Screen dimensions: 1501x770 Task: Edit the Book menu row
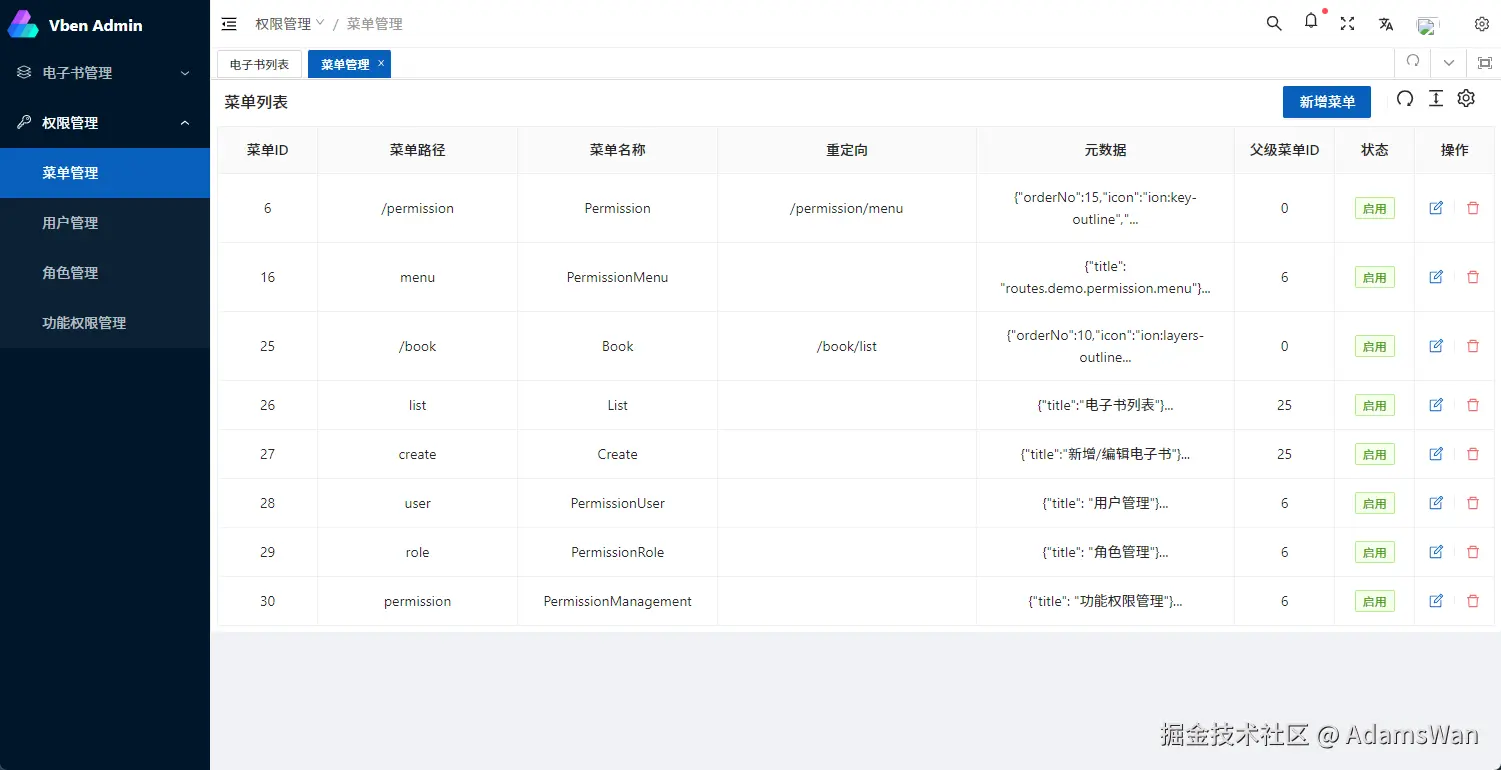pos(1436,346)
